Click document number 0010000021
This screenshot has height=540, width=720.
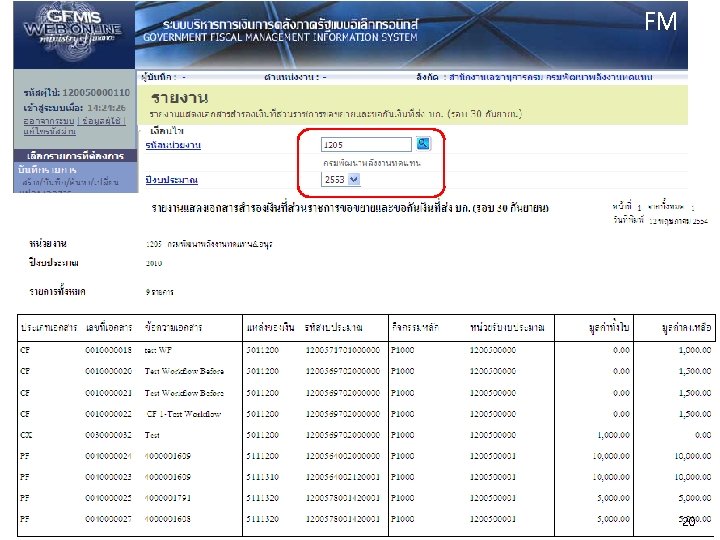click(108, 393)
